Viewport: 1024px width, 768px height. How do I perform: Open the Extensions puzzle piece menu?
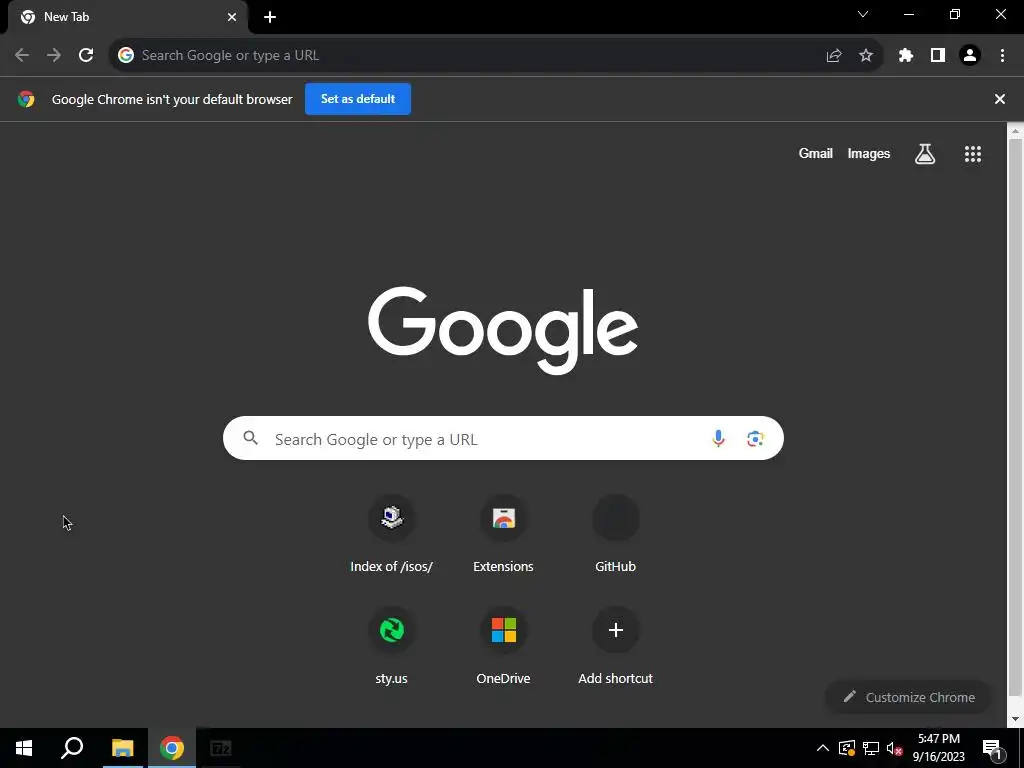(906, 56)
